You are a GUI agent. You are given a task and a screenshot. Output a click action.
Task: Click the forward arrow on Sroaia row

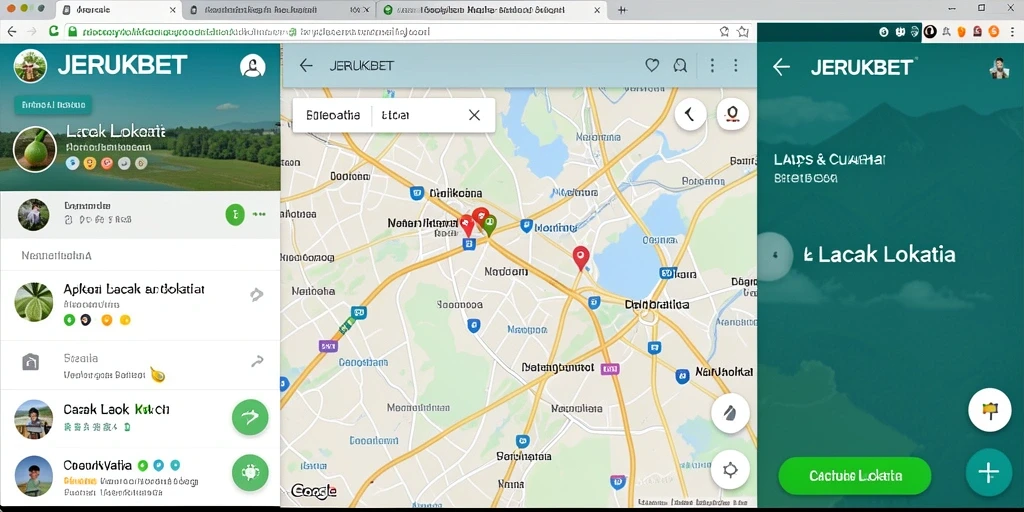pos(257,360)
